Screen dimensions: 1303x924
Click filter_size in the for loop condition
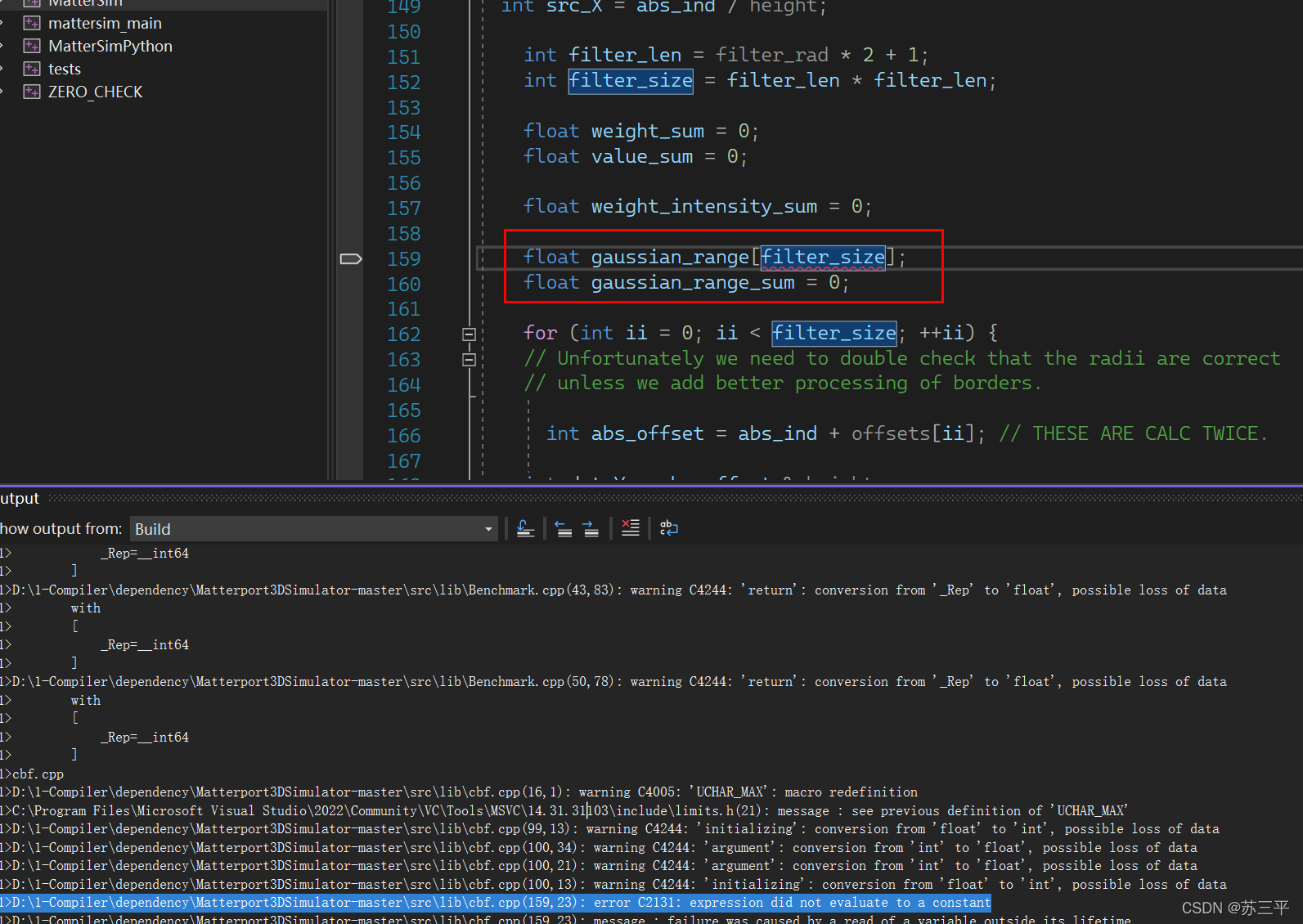(x=834, y=333)
